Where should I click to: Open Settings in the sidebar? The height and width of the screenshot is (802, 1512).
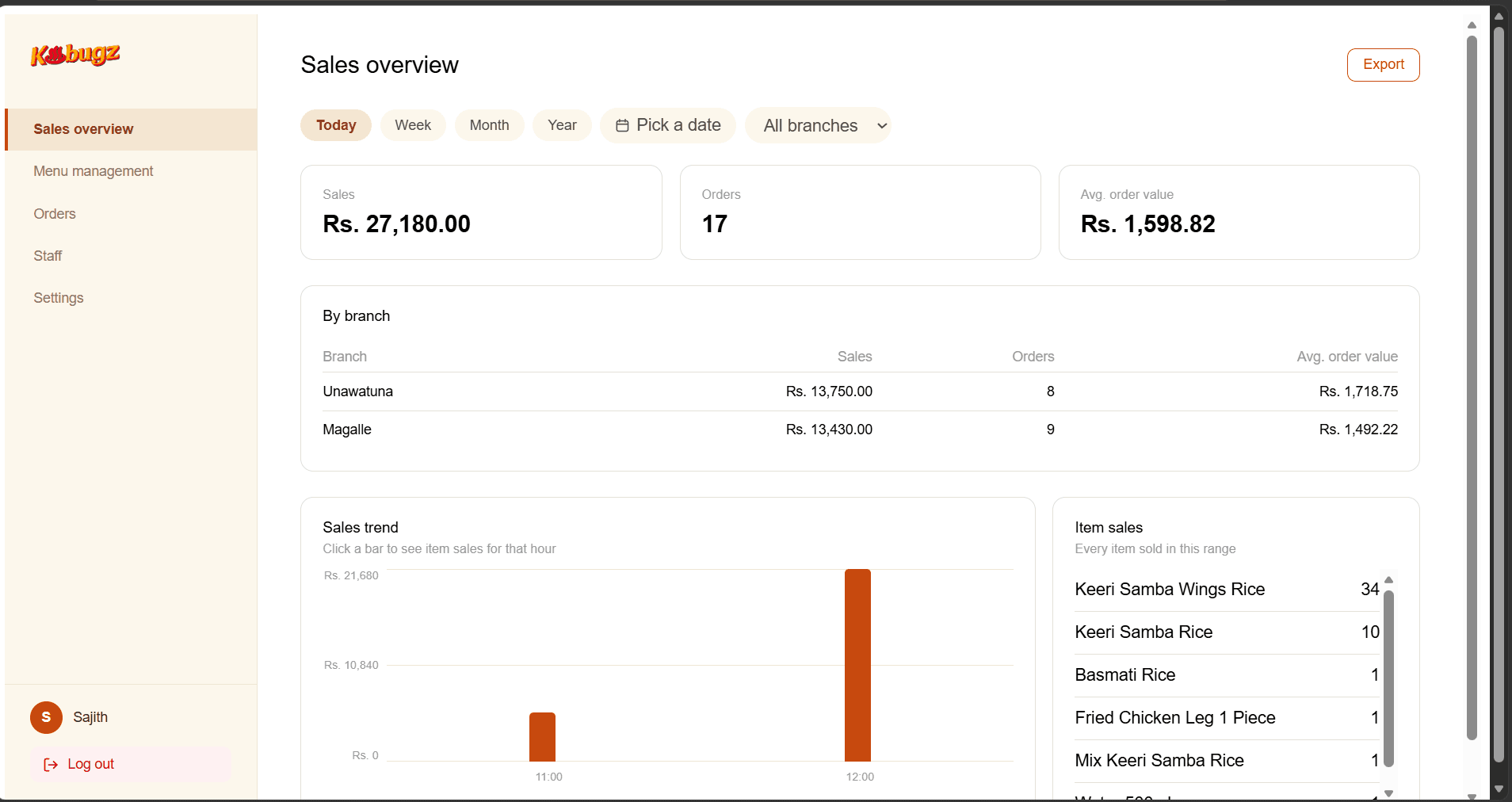(131, 298)
